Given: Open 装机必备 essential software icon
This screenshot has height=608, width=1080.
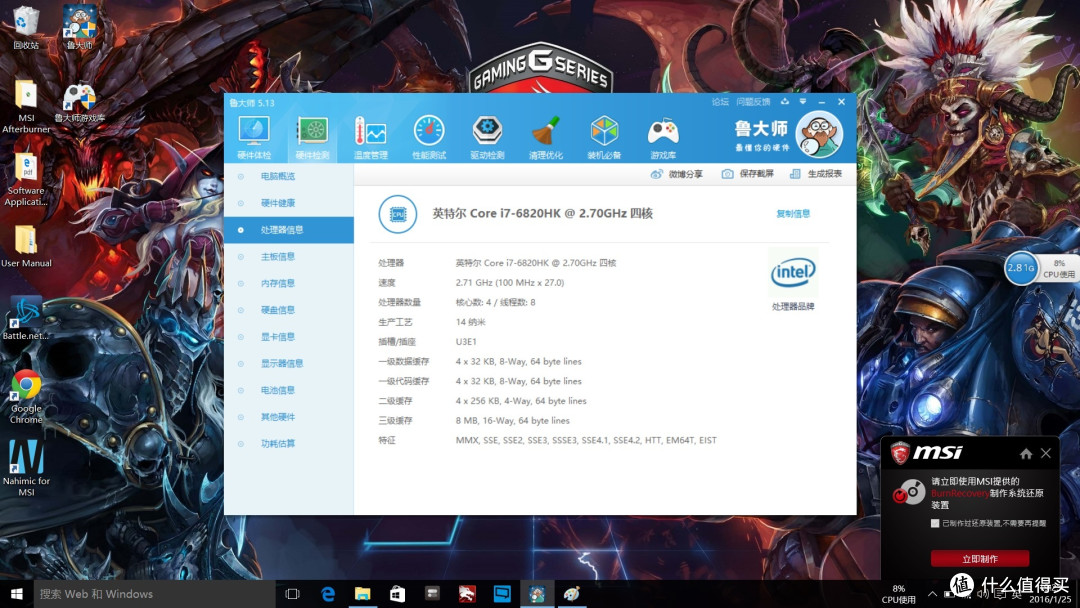Looking at the screenshot, I should pos(604,138).
